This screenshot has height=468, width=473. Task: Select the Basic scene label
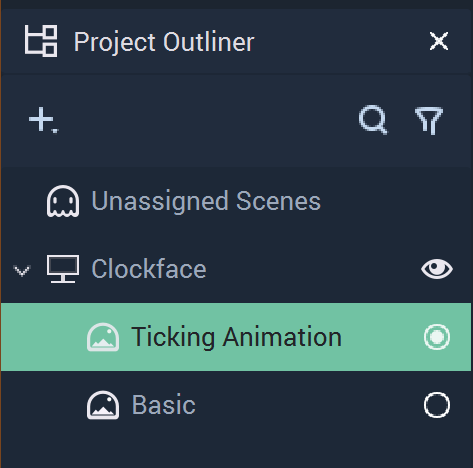(164, 405)
